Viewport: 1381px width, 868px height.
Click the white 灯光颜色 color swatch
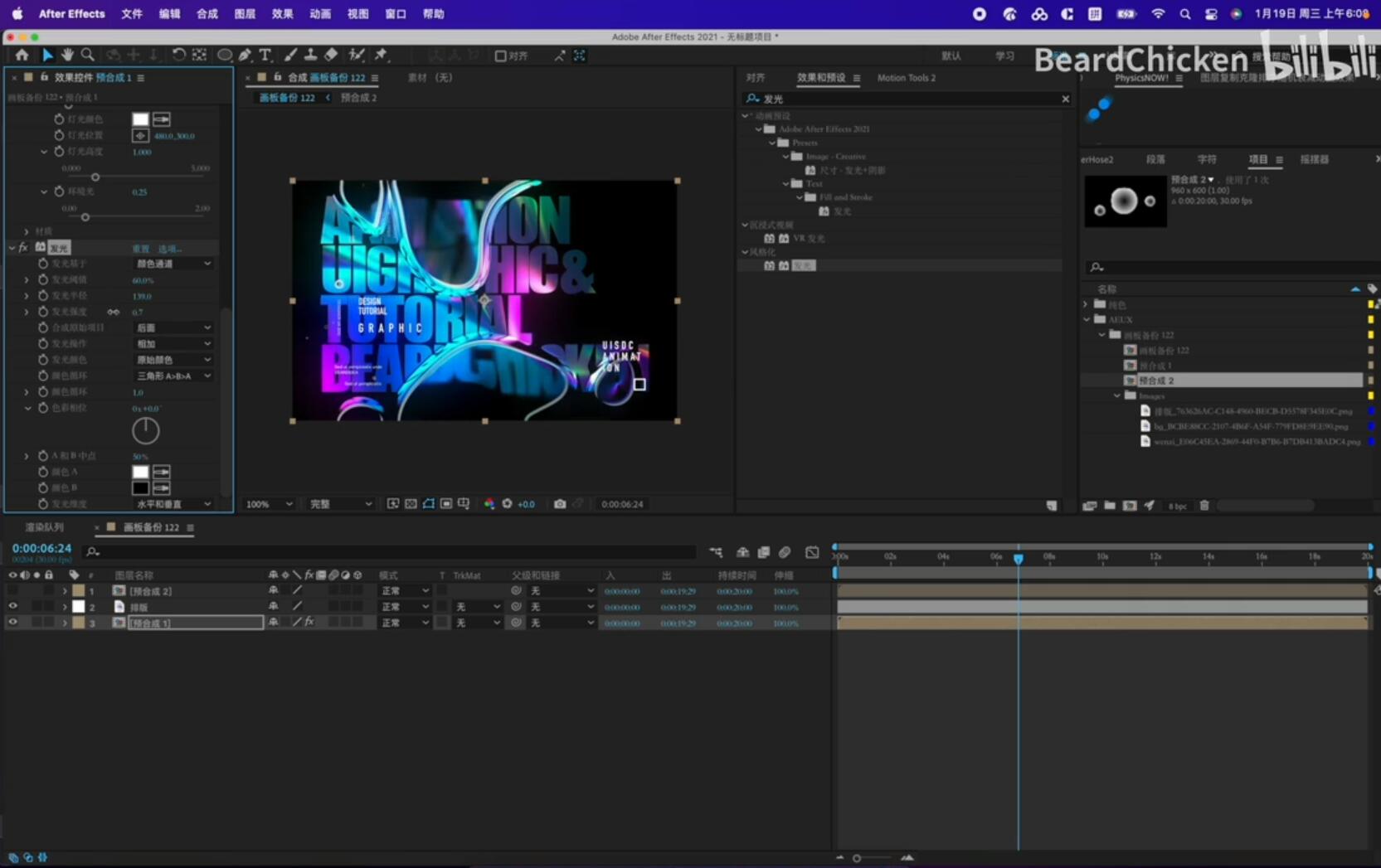140,119
